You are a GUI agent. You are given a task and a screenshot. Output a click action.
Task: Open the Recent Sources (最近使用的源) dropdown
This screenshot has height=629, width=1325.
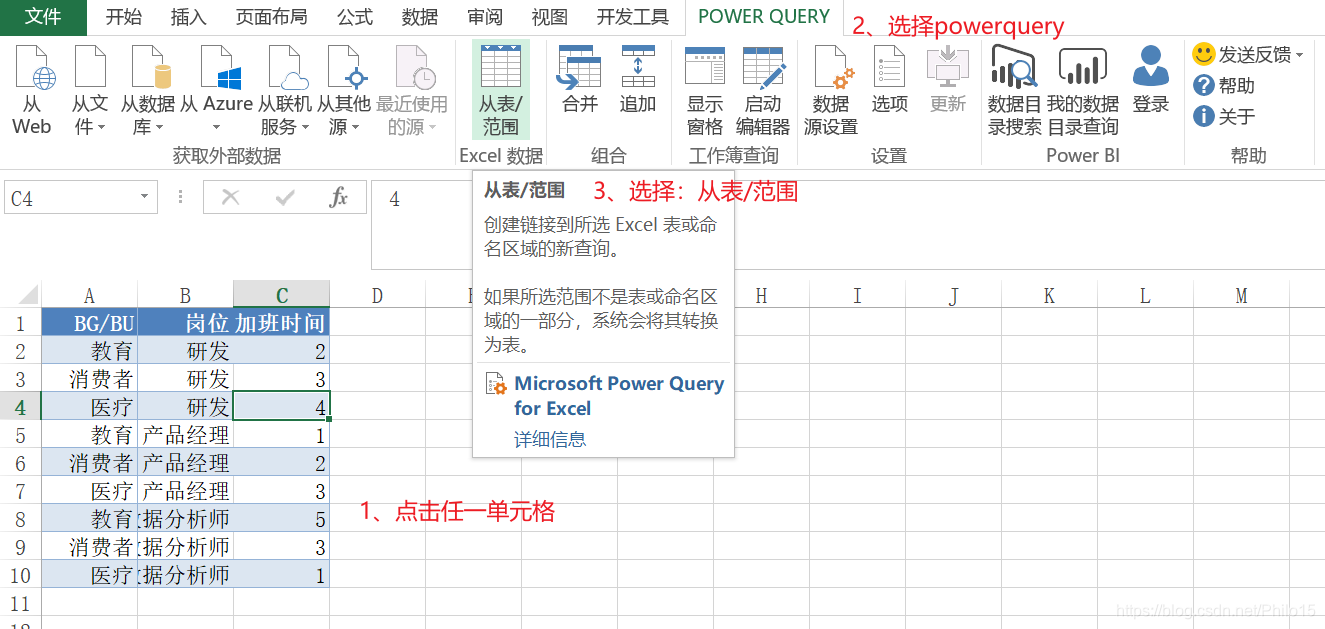click(412, 91)
